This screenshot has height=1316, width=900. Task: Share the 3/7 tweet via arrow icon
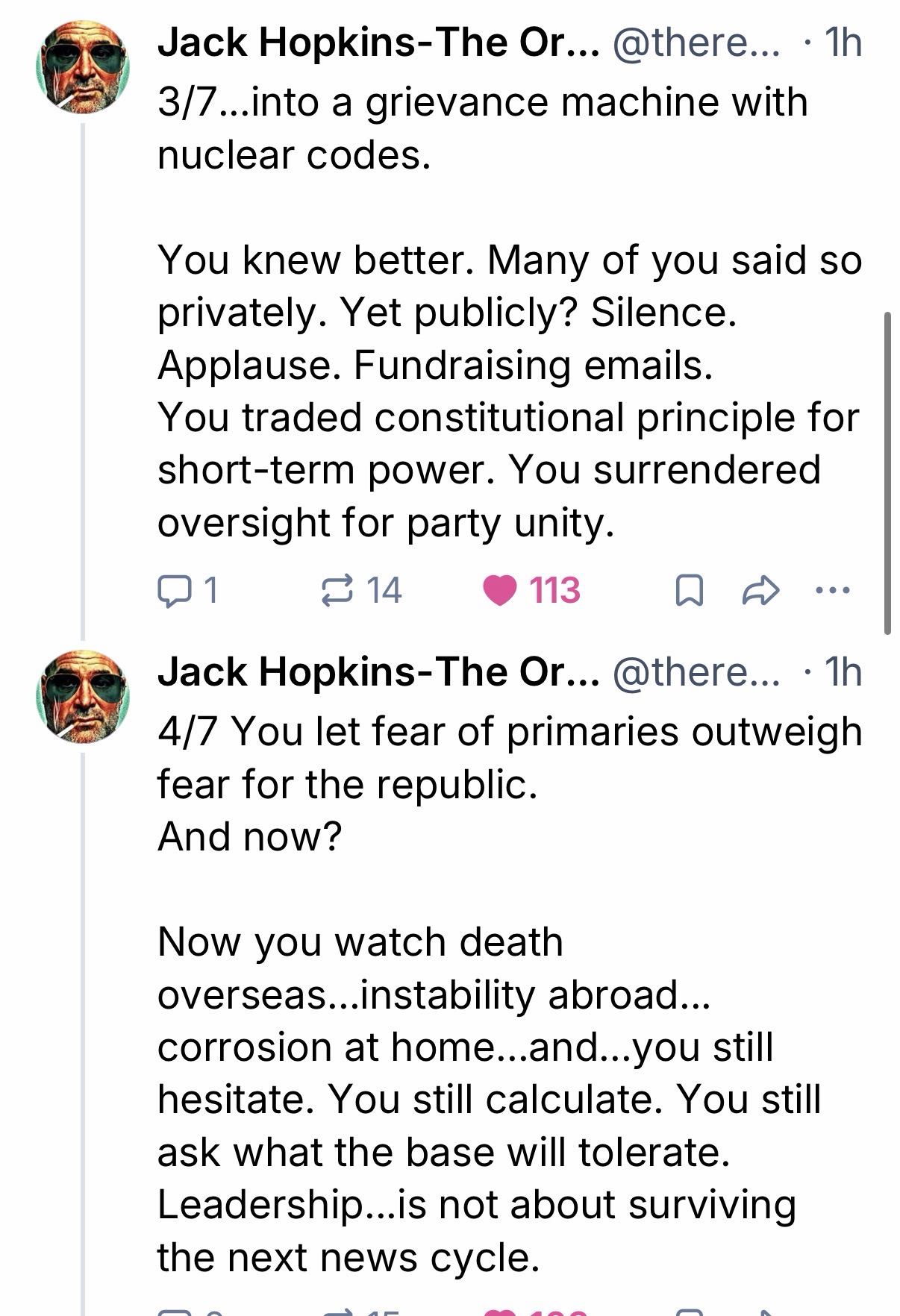point(760,591)
